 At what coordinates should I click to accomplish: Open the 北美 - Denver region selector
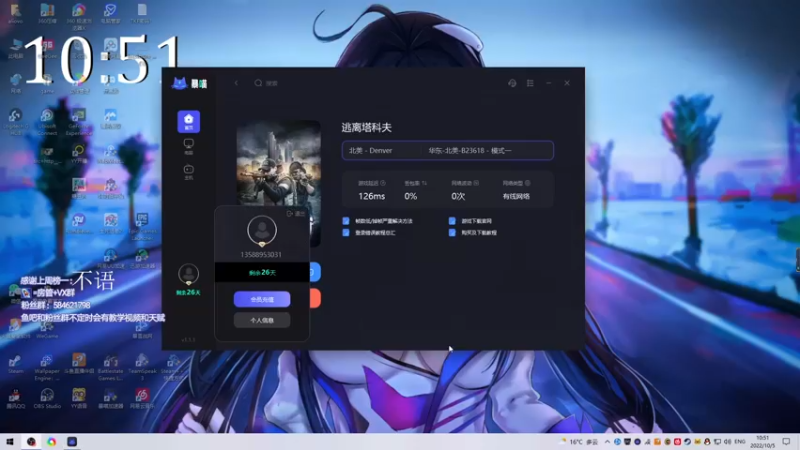click(x=381, y=151)
